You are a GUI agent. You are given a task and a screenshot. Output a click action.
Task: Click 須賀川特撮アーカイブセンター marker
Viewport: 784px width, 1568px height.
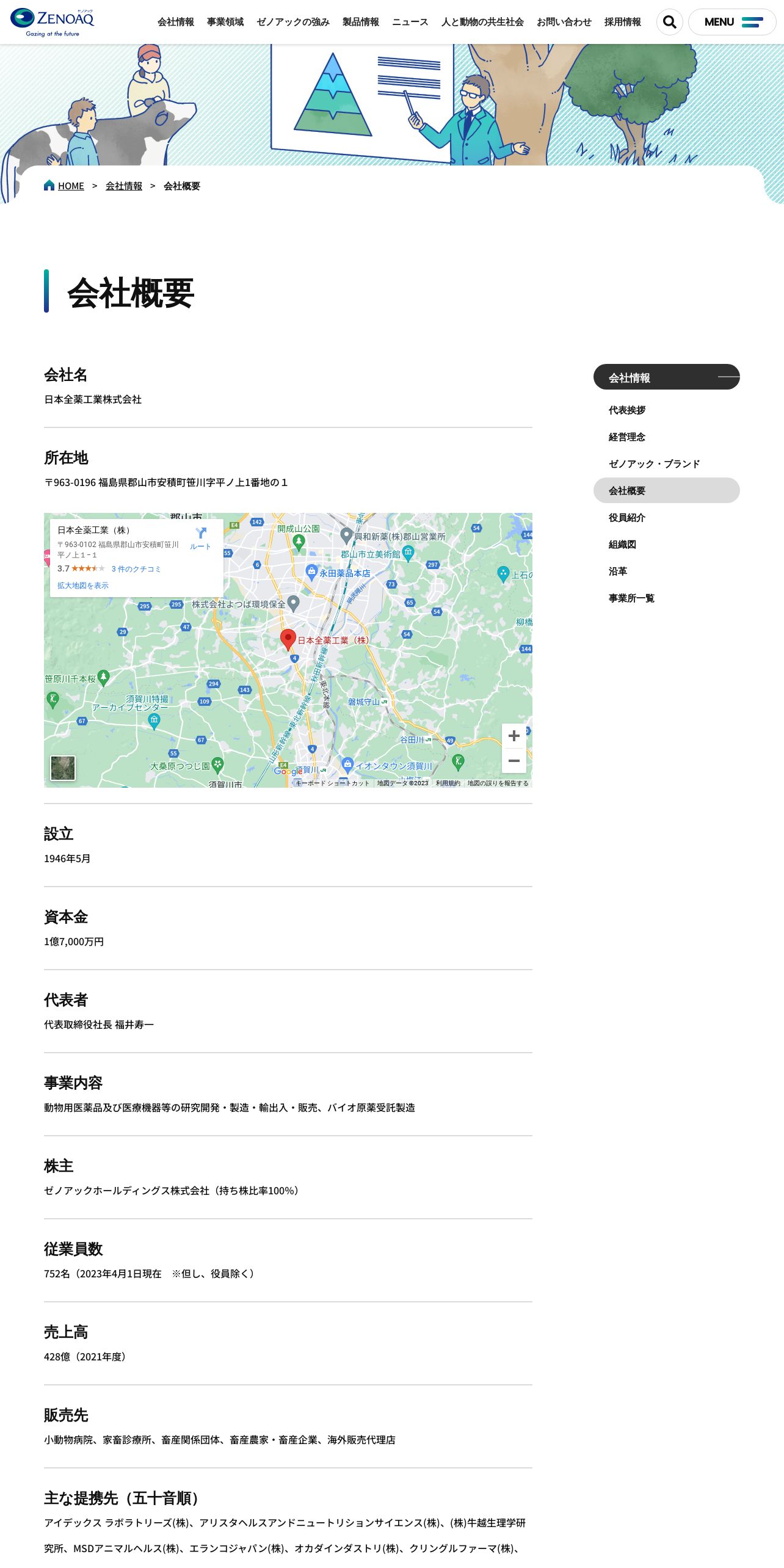click(x=154, y=720)
